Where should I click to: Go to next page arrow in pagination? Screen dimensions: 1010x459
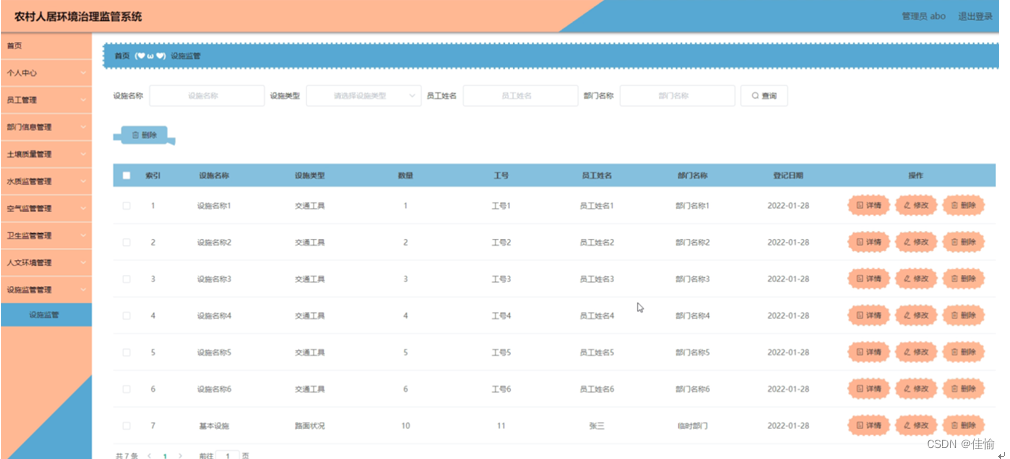(180, 456)
